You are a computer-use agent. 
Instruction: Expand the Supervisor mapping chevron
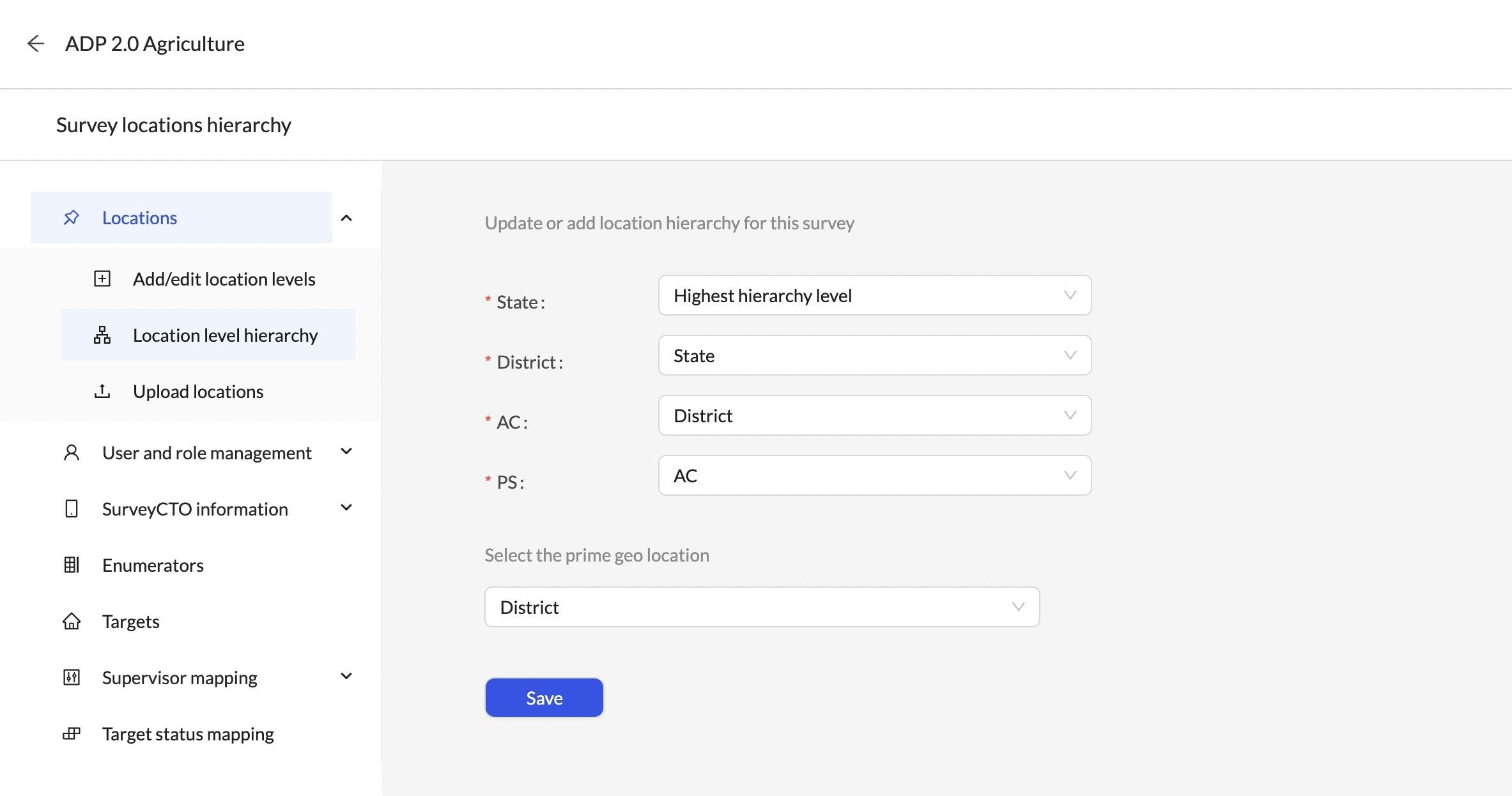(346, 677)
